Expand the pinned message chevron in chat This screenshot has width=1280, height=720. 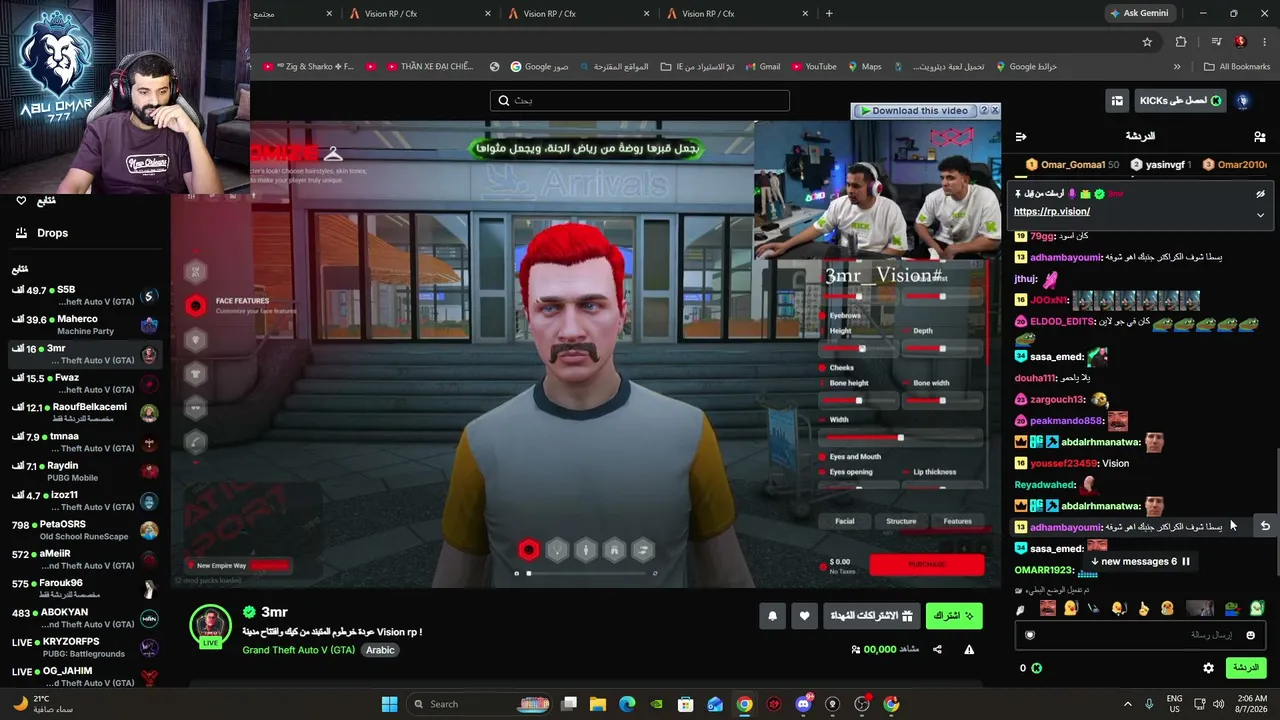coord(1260,214)
